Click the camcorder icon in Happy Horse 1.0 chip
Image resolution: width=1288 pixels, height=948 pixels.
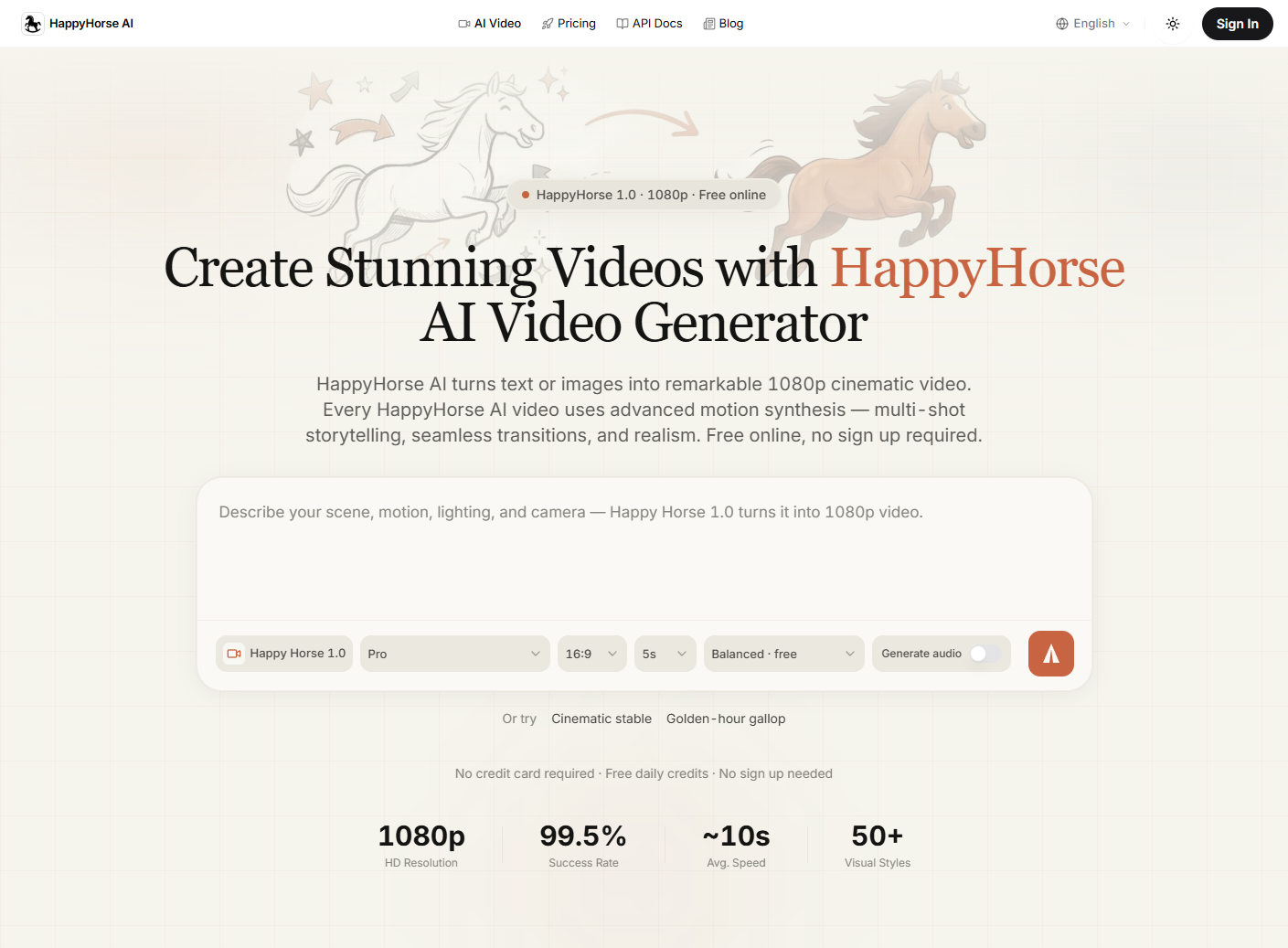click(234, 653)
